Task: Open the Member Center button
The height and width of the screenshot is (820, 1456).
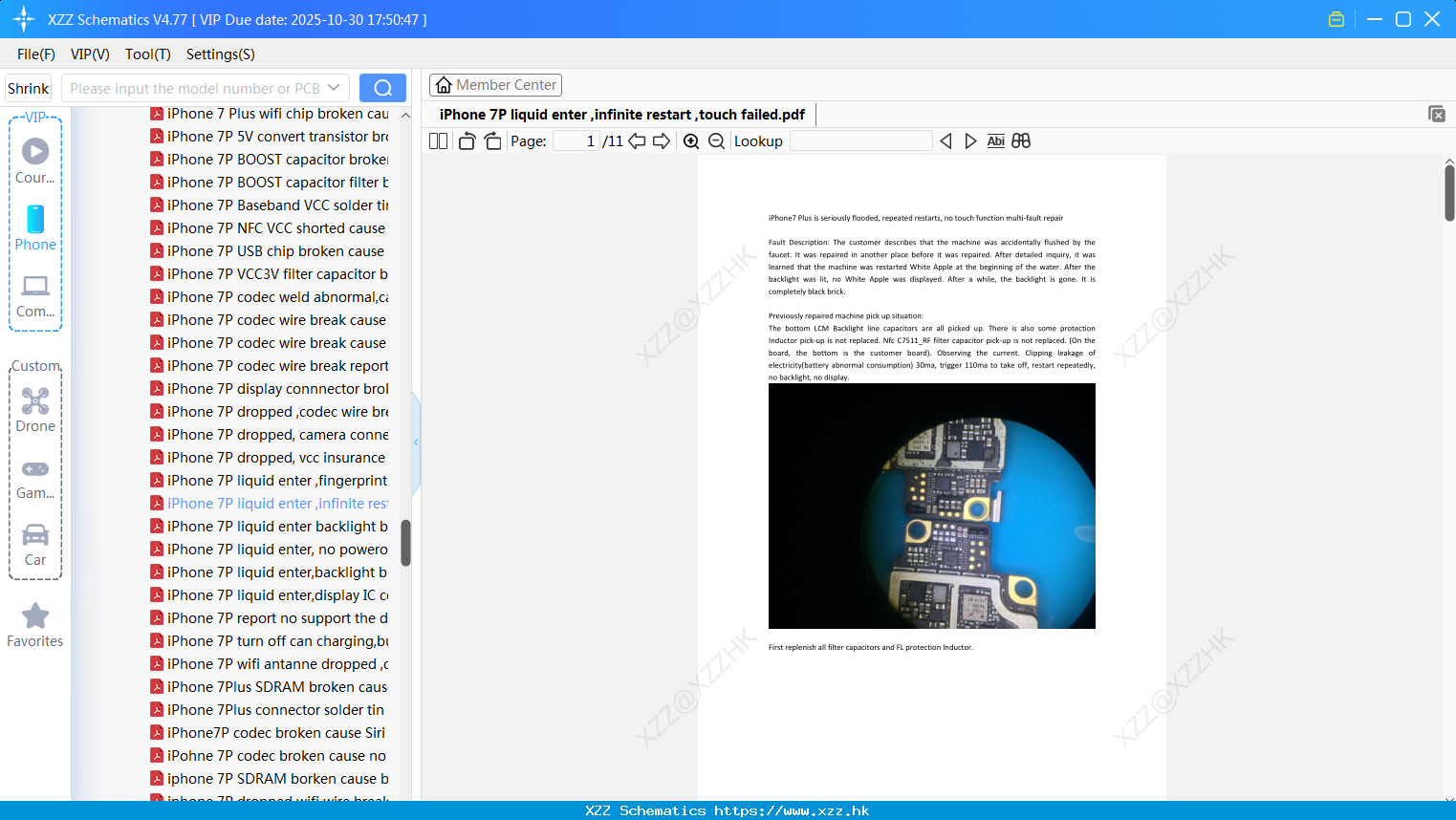Action: click(495, 85)
